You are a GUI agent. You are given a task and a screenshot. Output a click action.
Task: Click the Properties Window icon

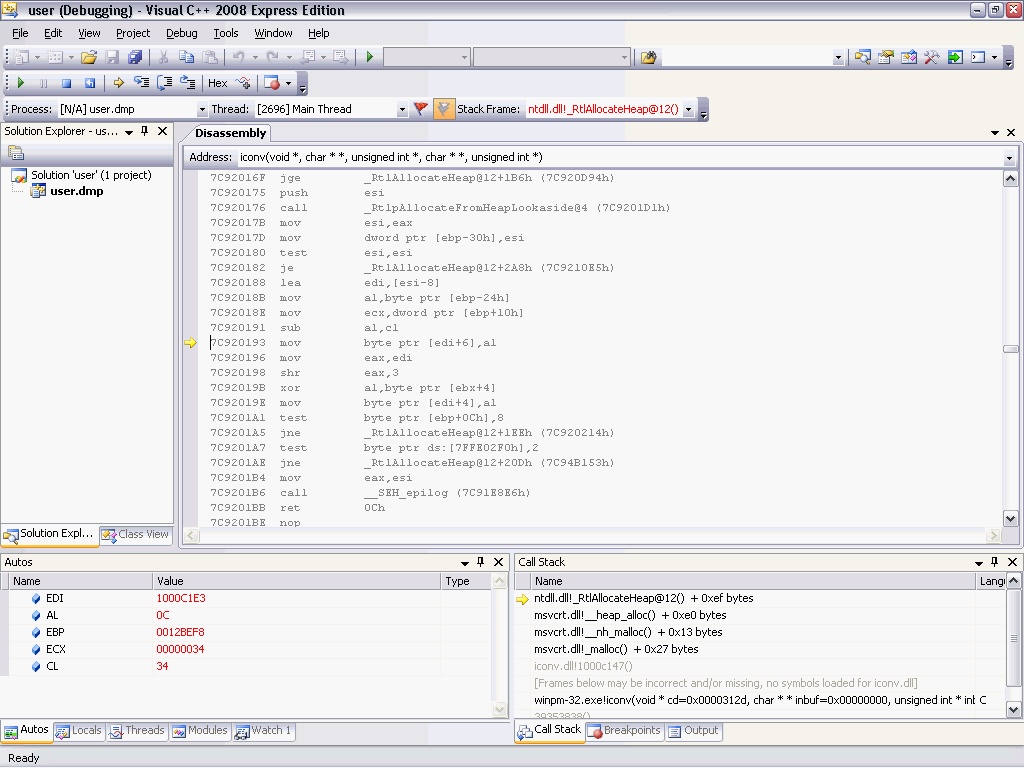[x=886, y=57]
